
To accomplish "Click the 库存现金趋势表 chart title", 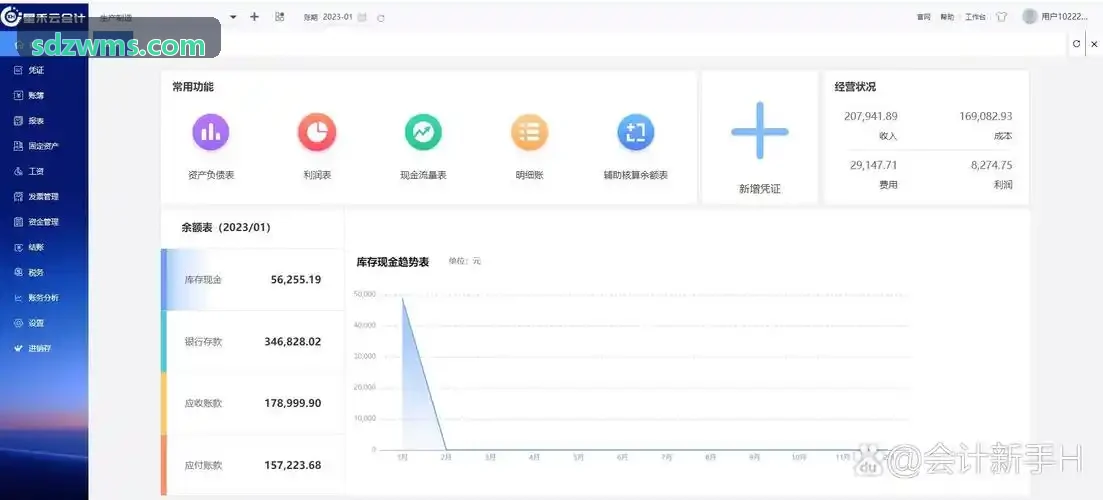I will [393, 262].
